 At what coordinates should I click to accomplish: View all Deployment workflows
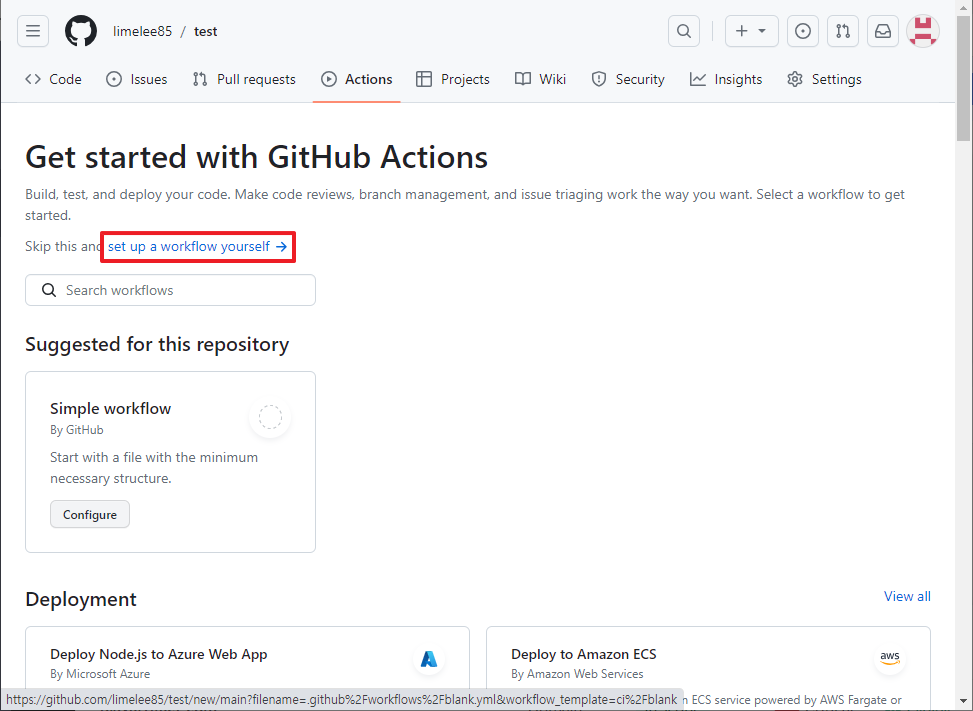907,596
